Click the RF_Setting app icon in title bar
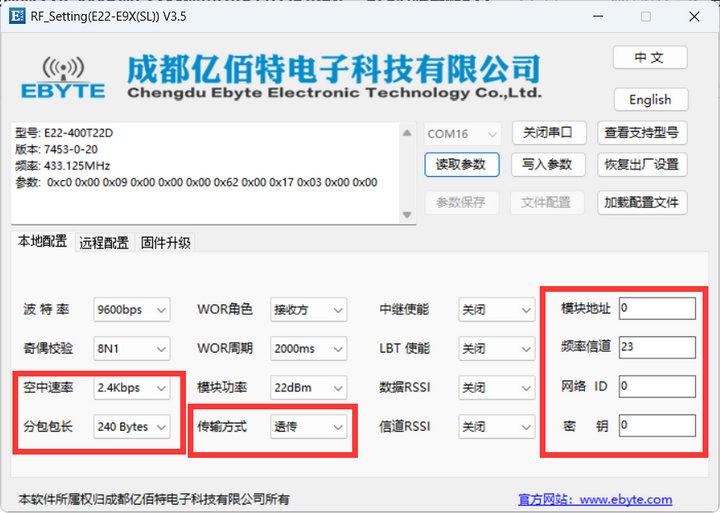720x513 pixels. (x=17, y=17)
